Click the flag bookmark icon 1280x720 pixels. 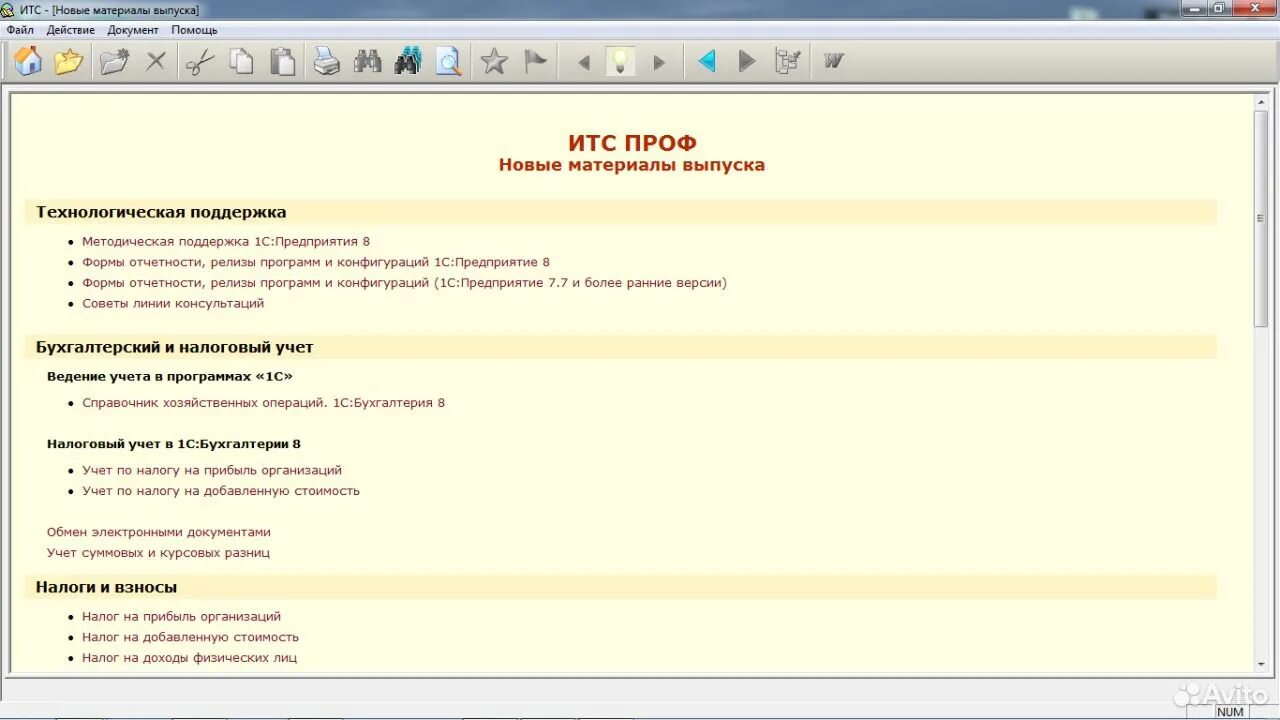point(536,62)
